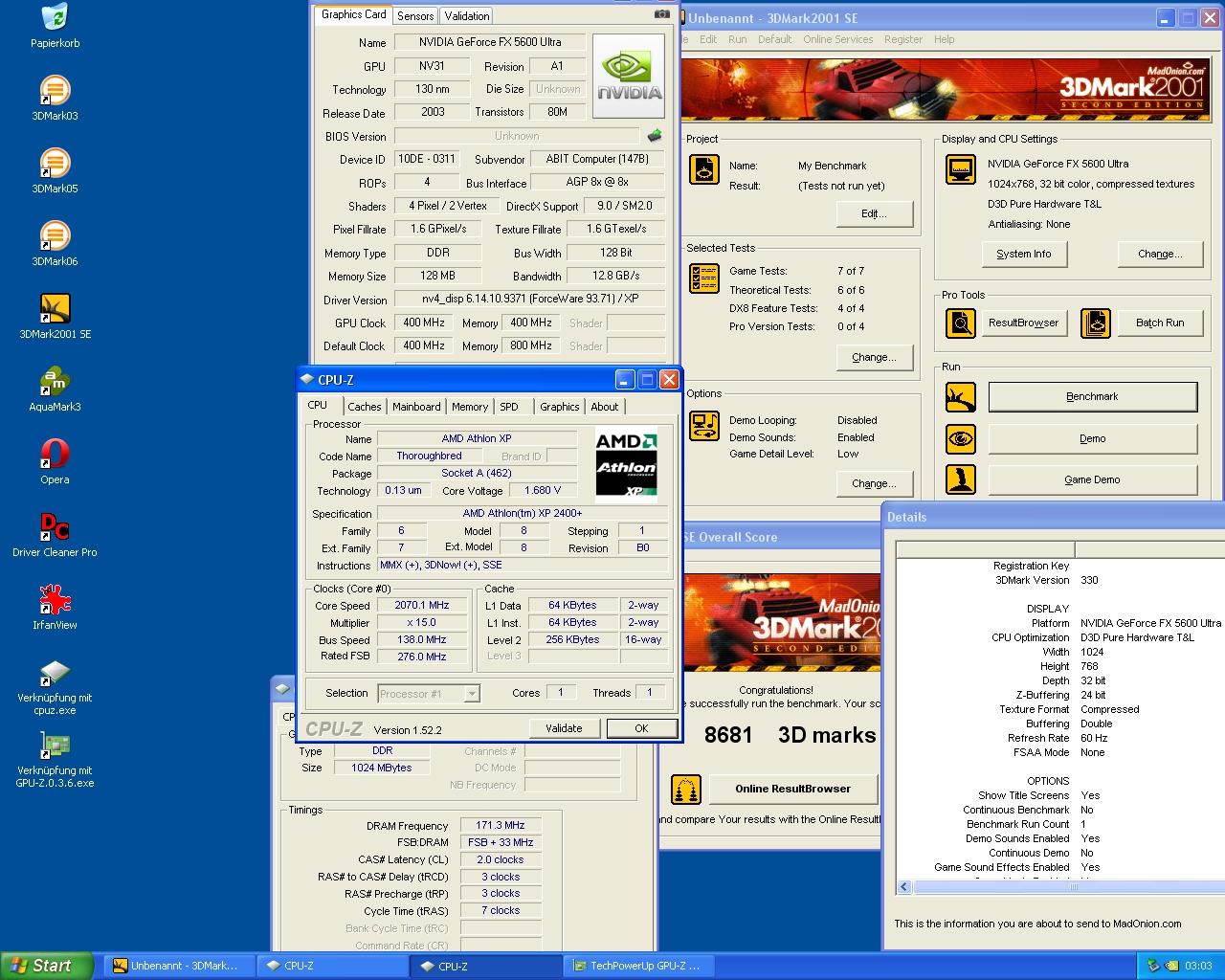Click the NVIDIA logo in GPU-Z

click(x=629, y=77)
